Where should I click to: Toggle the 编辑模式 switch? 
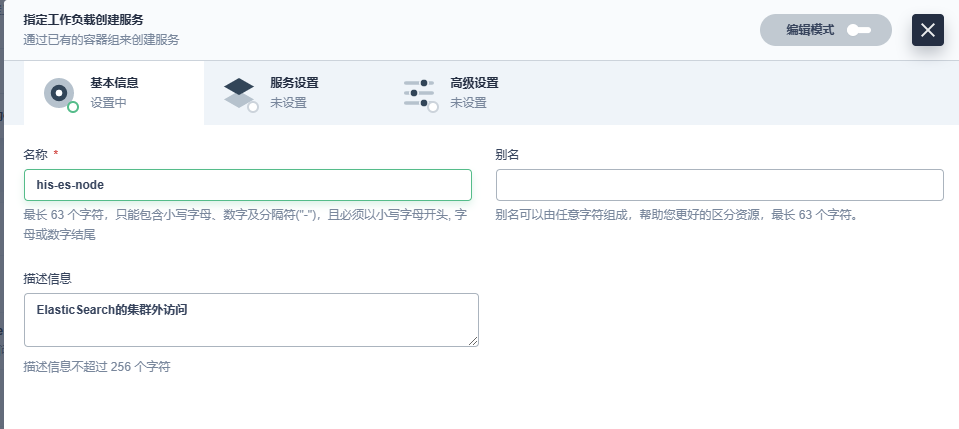pyautogui.click(x=858, y=30)
